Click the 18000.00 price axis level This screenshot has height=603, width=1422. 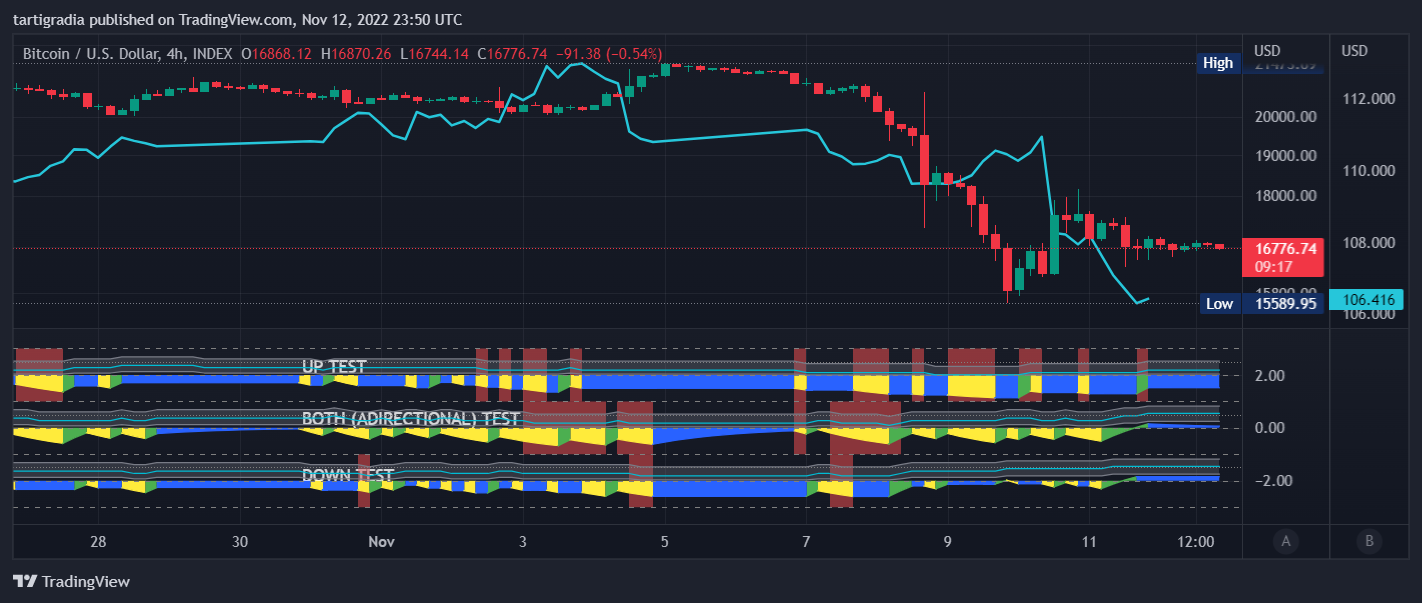pos(1285,196)
